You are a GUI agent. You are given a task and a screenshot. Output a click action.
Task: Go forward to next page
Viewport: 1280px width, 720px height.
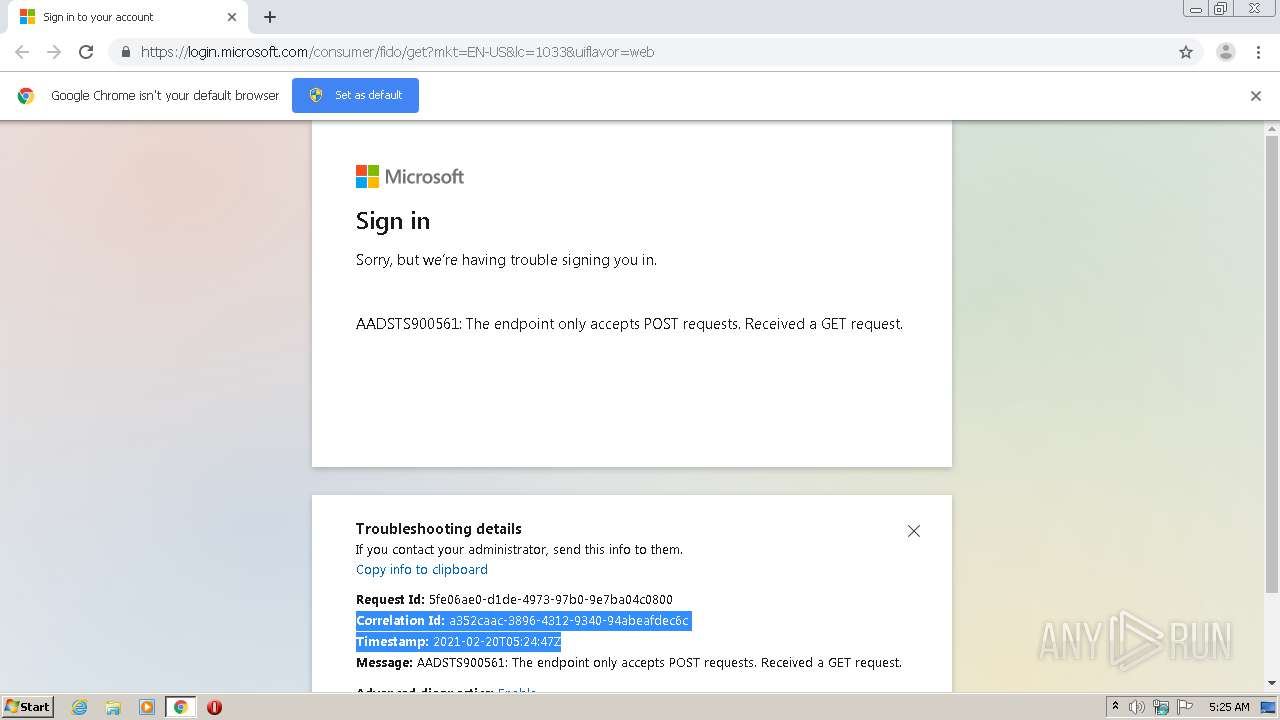(54, 52)
